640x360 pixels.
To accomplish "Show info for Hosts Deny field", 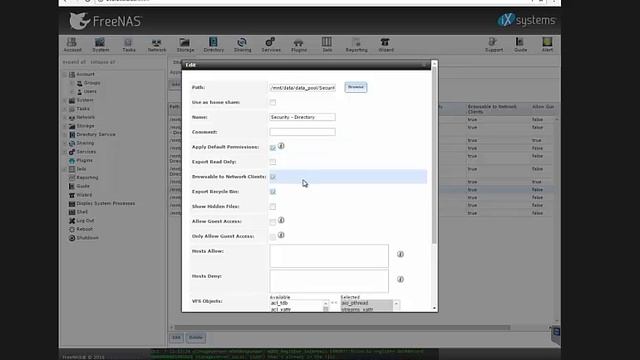I will pyautogui.click(x=400, y=280).
